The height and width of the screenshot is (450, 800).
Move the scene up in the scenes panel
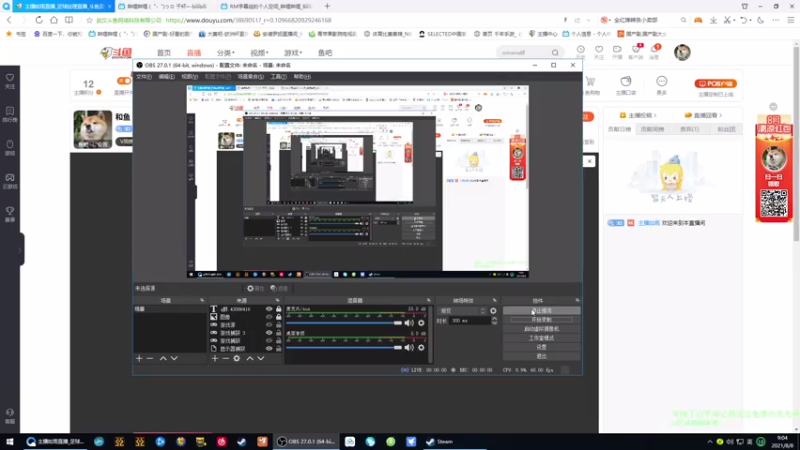tap(163, 359)
